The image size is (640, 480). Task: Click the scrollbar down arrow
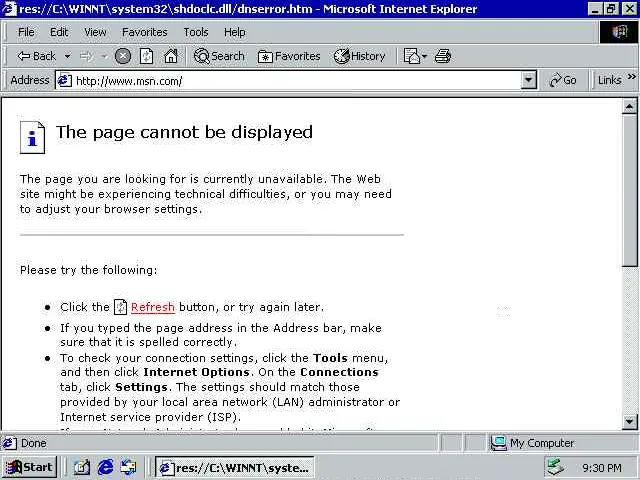629,421
